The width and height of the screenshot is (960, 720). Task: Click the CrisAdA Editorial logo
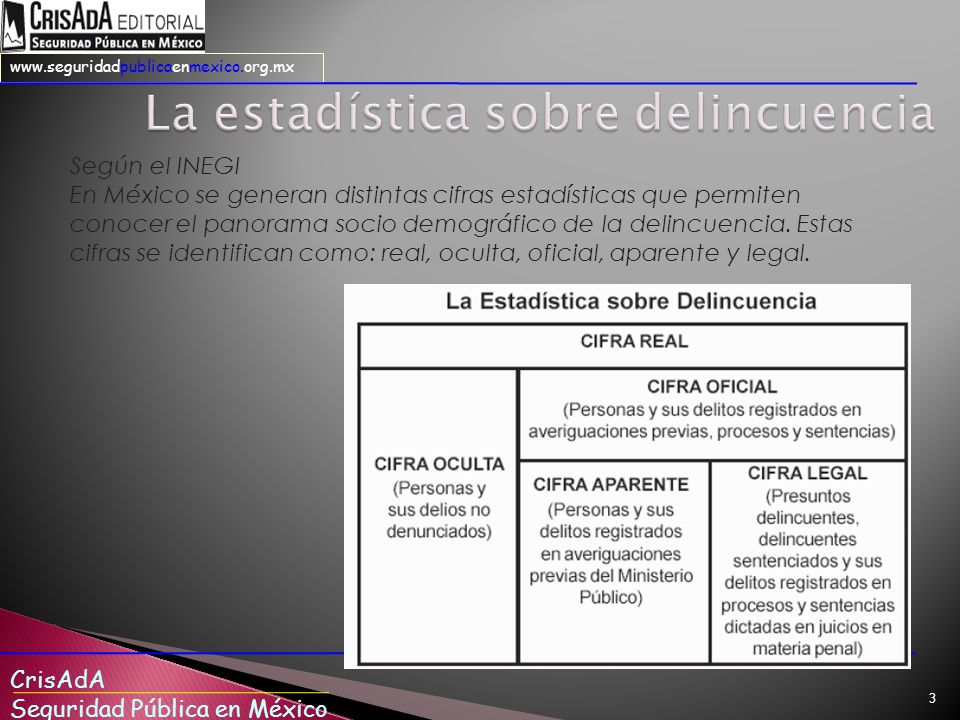(x=102, y=26)
